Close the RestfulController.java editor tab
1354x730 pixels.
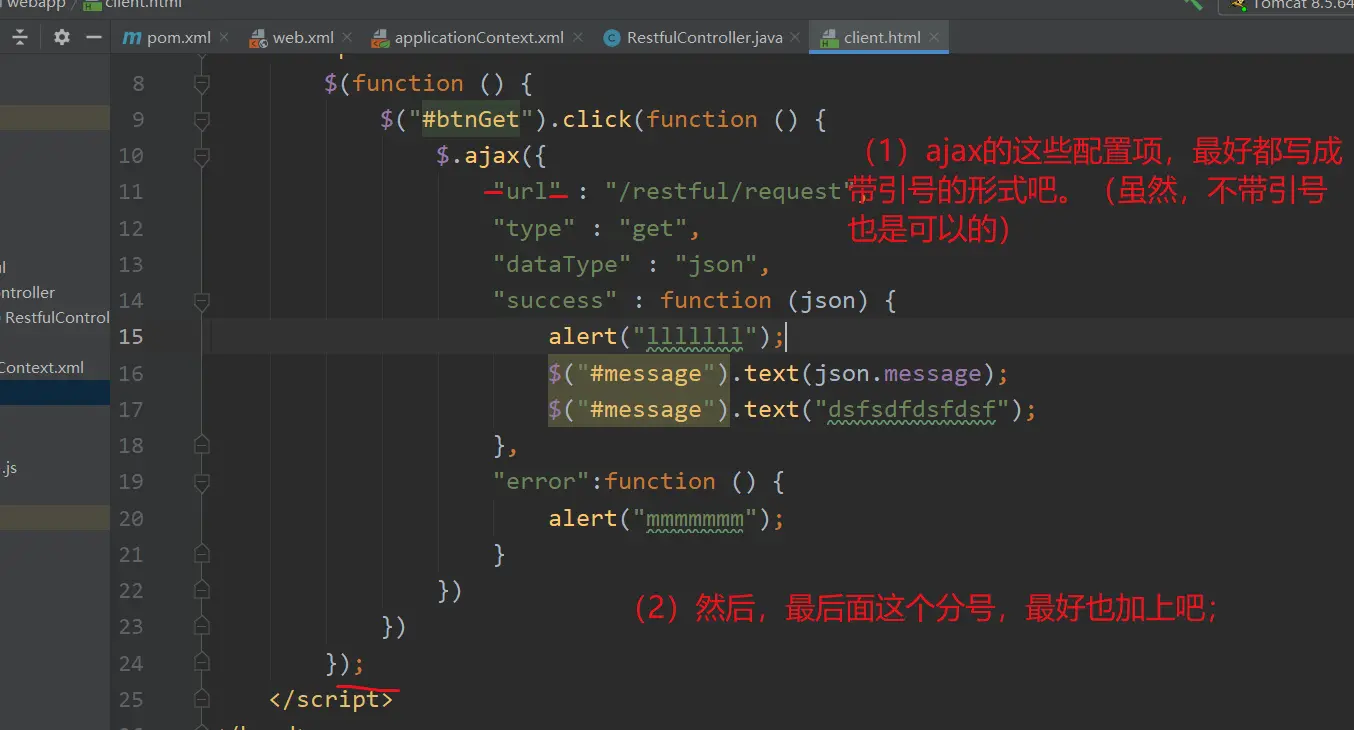tap(795, 38)
